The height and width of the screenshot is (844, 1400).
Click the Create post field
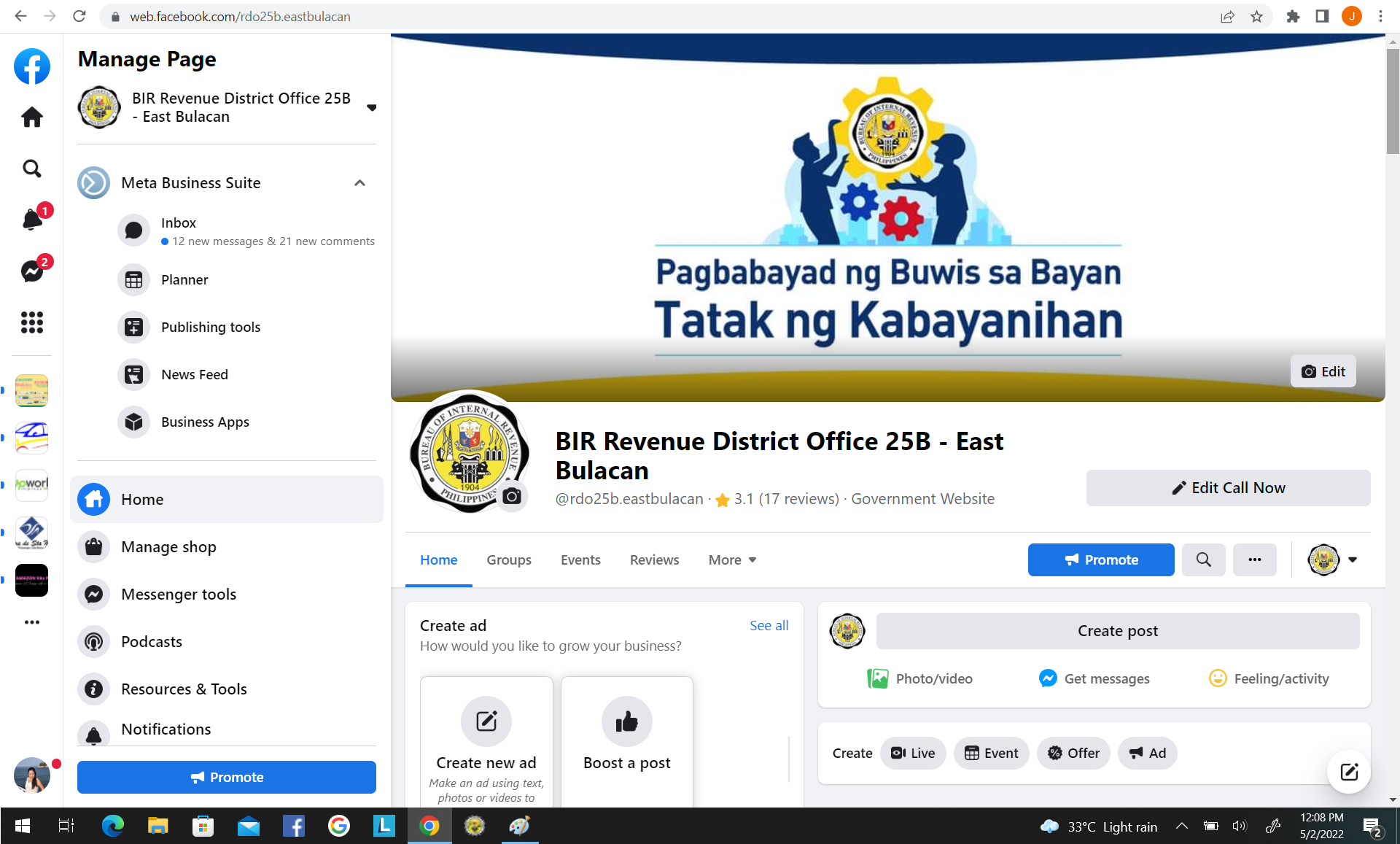click(1117, 630)
